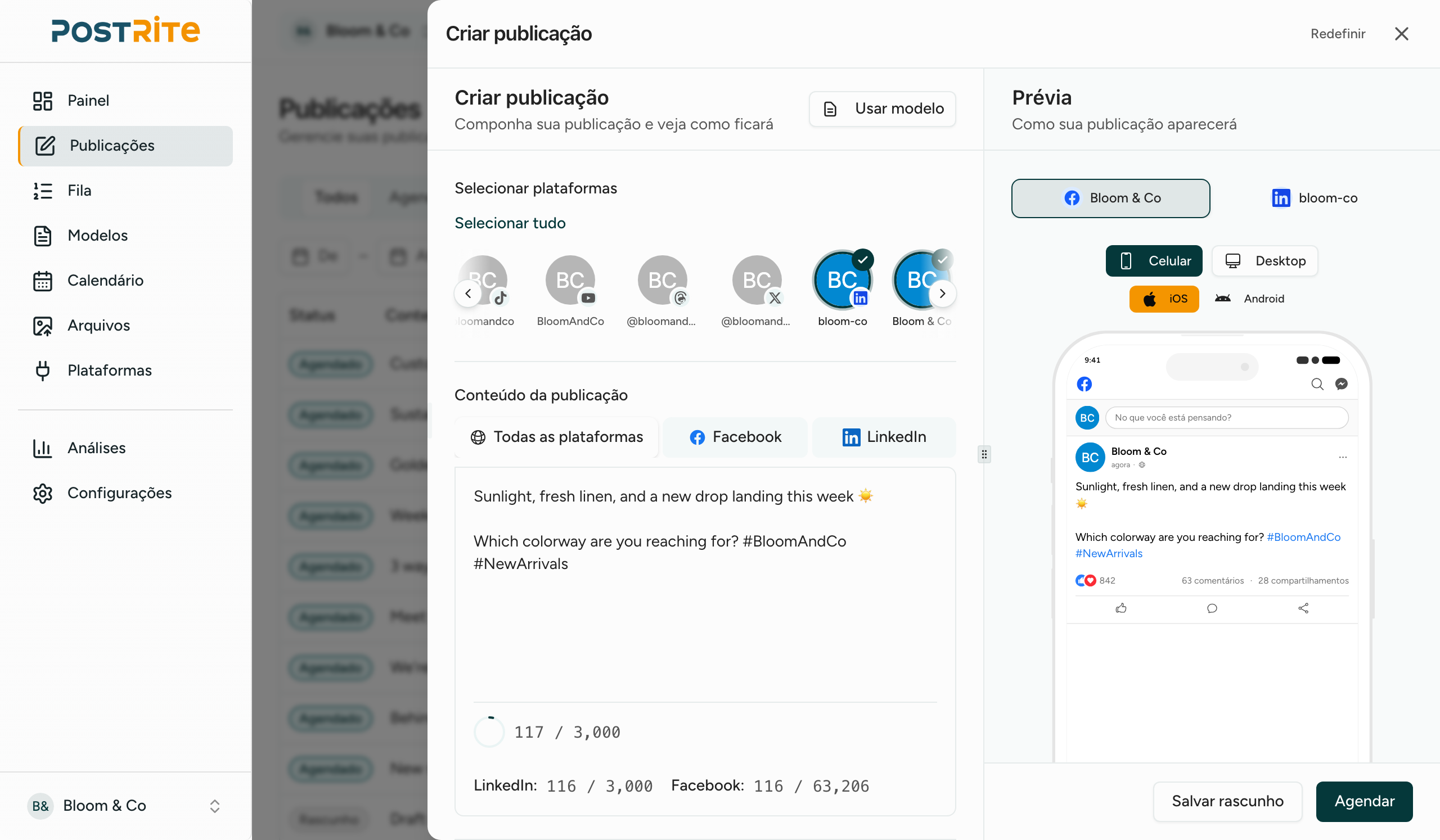Open the Arquivos media page
Screen dimensions: 1440x840
(x=125, y=326)
